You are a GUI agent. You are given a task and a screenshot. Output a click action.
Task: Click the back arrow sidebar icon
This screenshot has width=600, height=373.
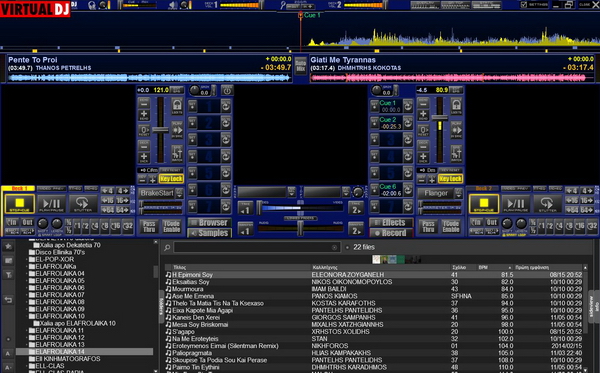click(x=8, y=300)
